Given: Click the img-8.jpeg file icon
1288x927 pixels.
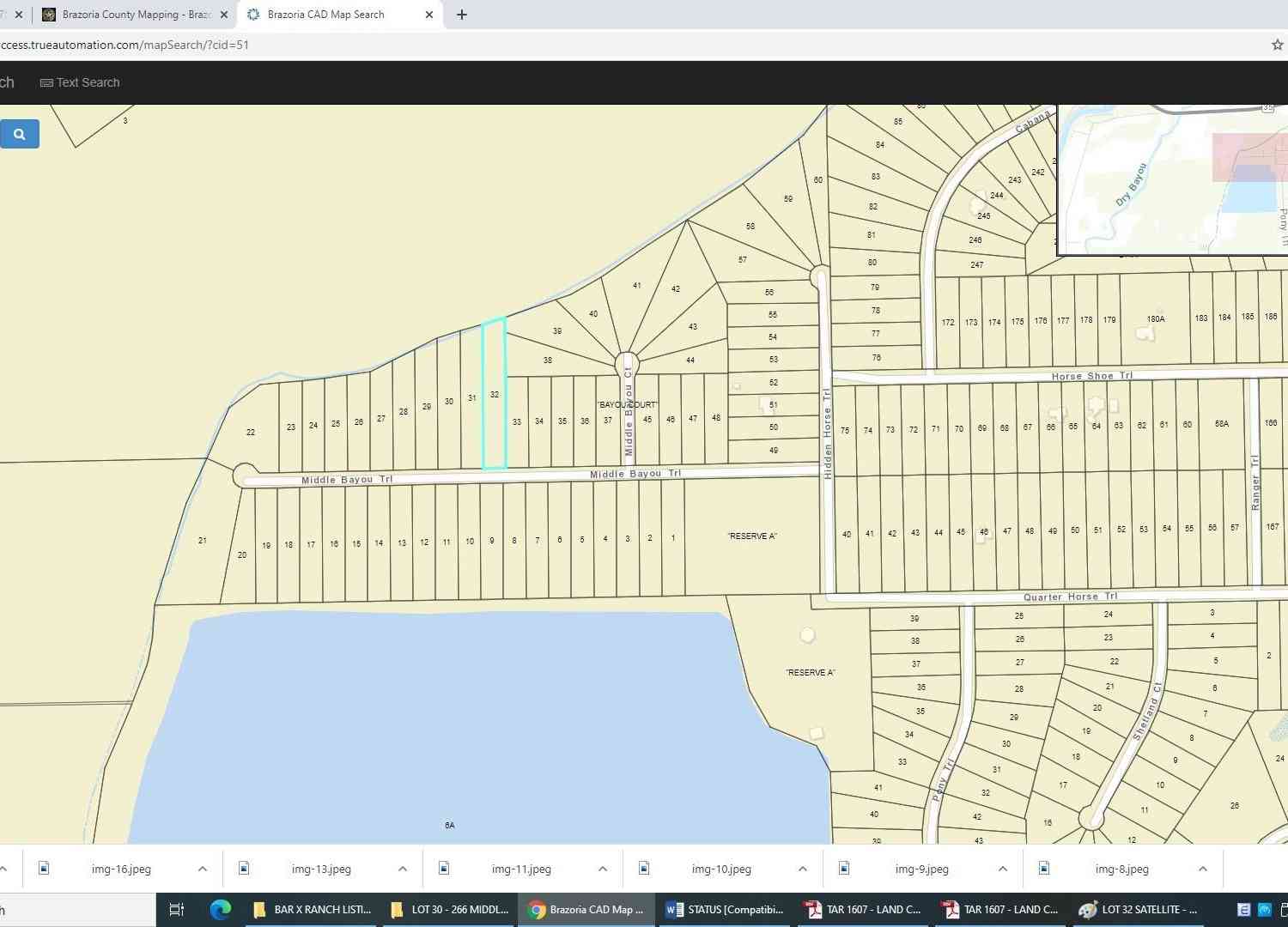Looking at the screenshot, I should (1044, 868).
